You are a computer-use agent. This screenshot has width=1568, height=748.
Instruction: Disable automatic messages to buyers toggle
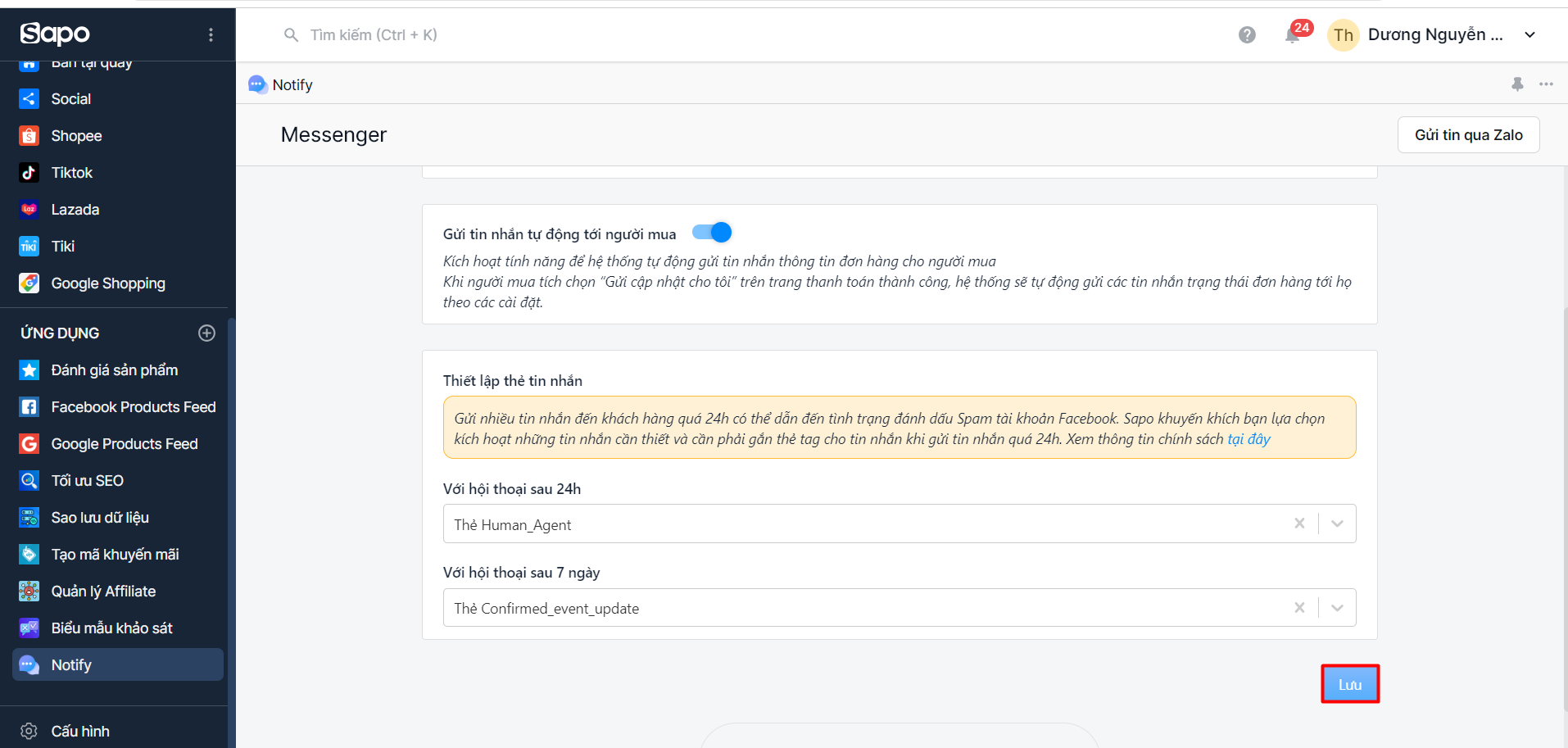712,233
